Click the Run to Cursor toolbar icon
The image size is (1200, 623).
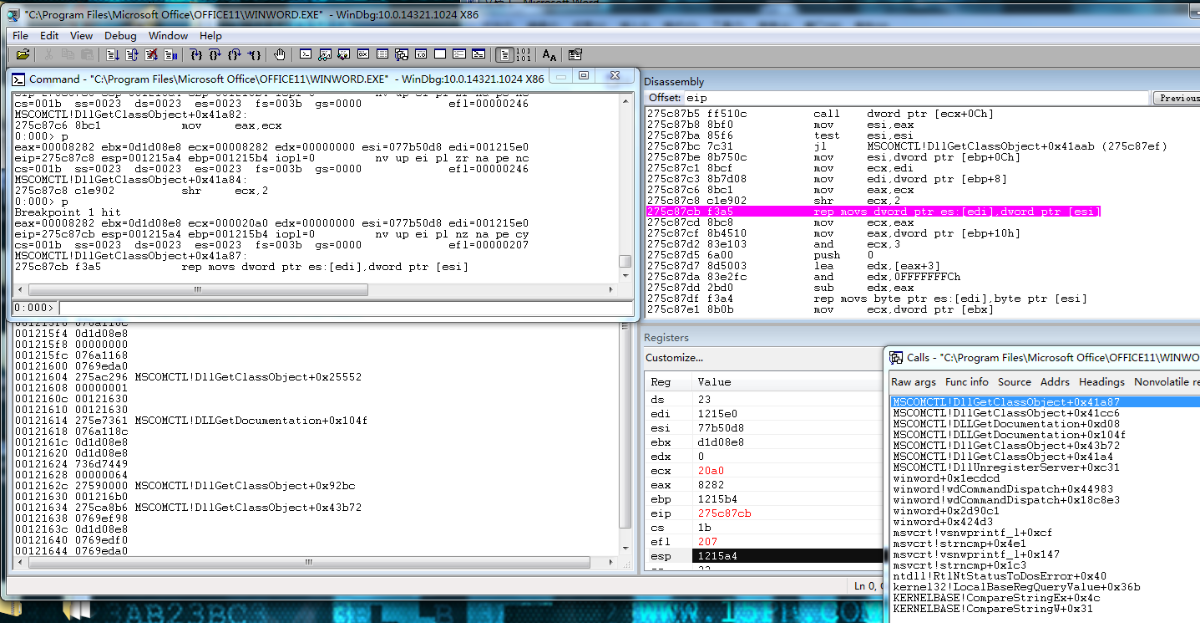(254, 54)
